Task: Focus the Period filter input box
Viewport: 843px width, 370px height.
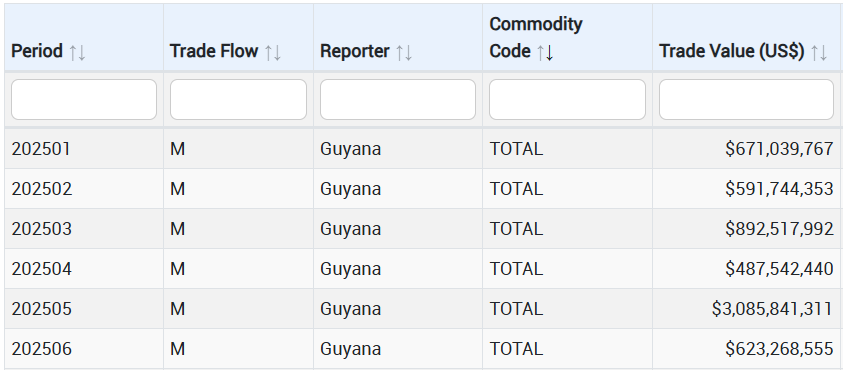Action: tap(84, 99)
